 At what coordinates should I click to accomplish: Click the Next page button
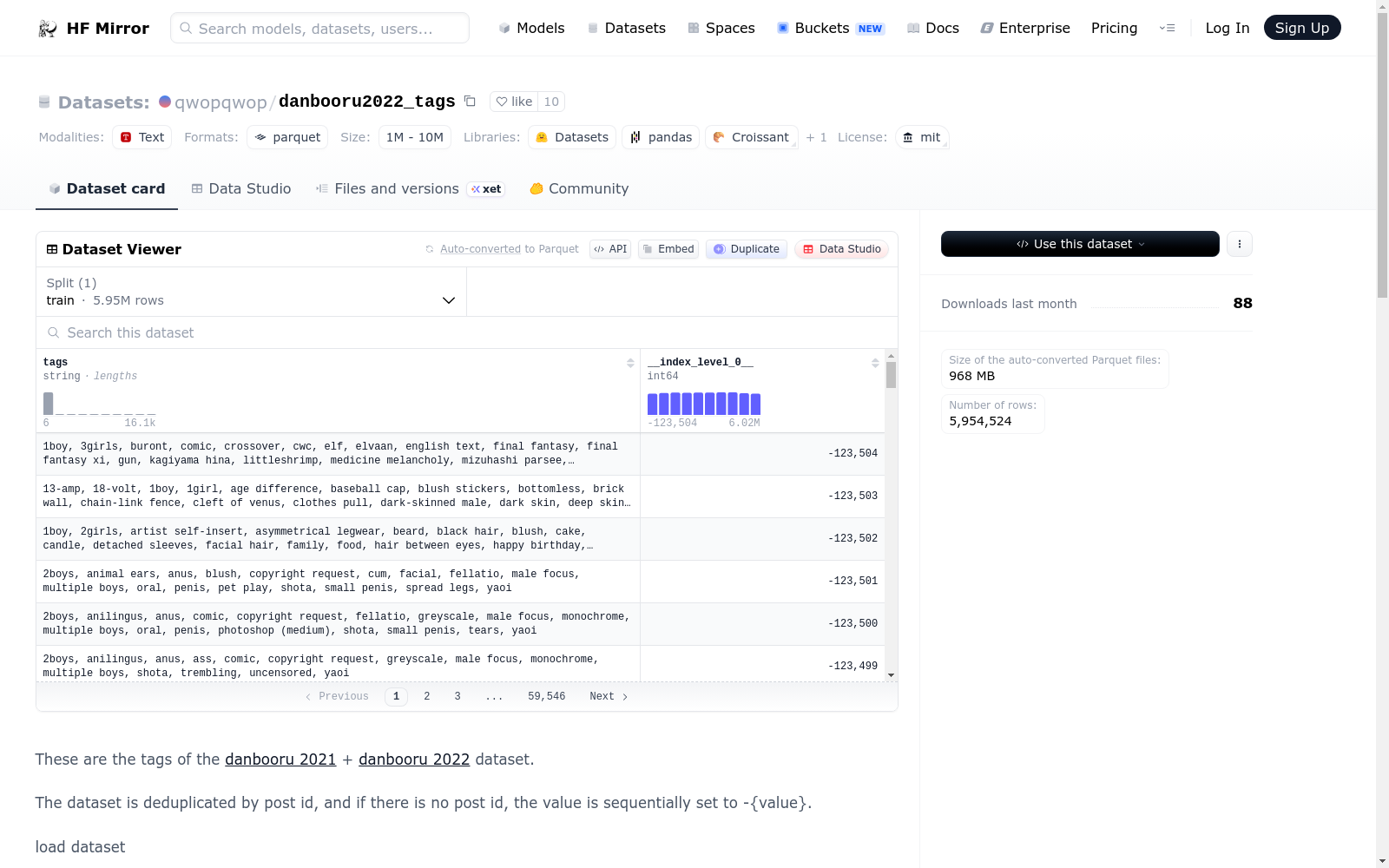(x=609, y=696)
